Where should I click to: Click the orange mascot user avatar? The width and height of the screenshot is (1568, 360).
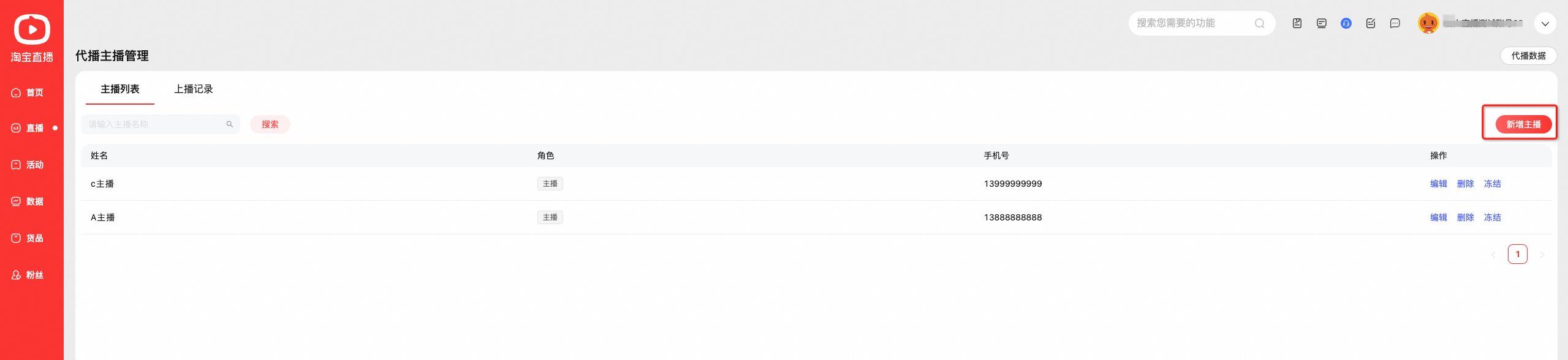(x=1428, y=23)
